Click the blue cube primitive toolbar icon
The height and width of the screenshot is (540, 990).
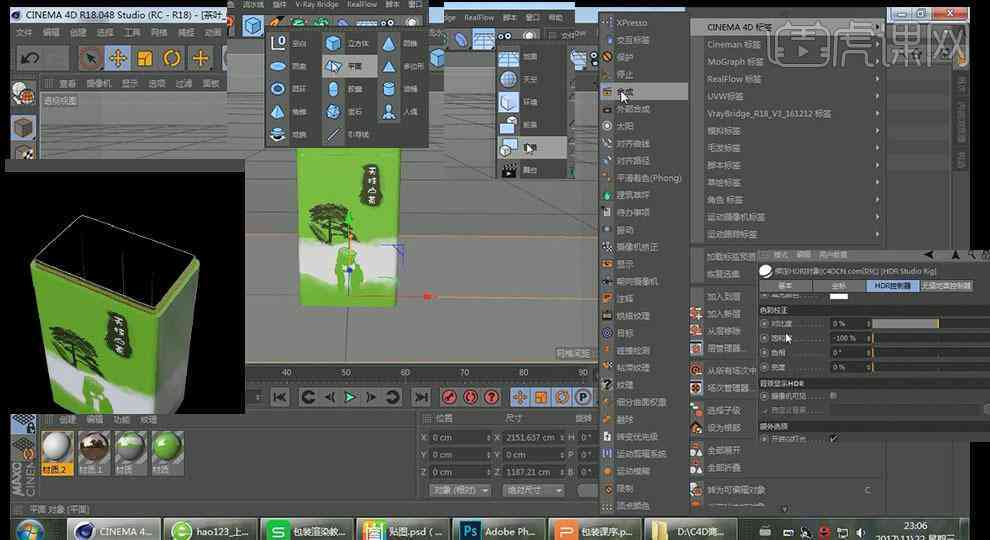point(253,26)
